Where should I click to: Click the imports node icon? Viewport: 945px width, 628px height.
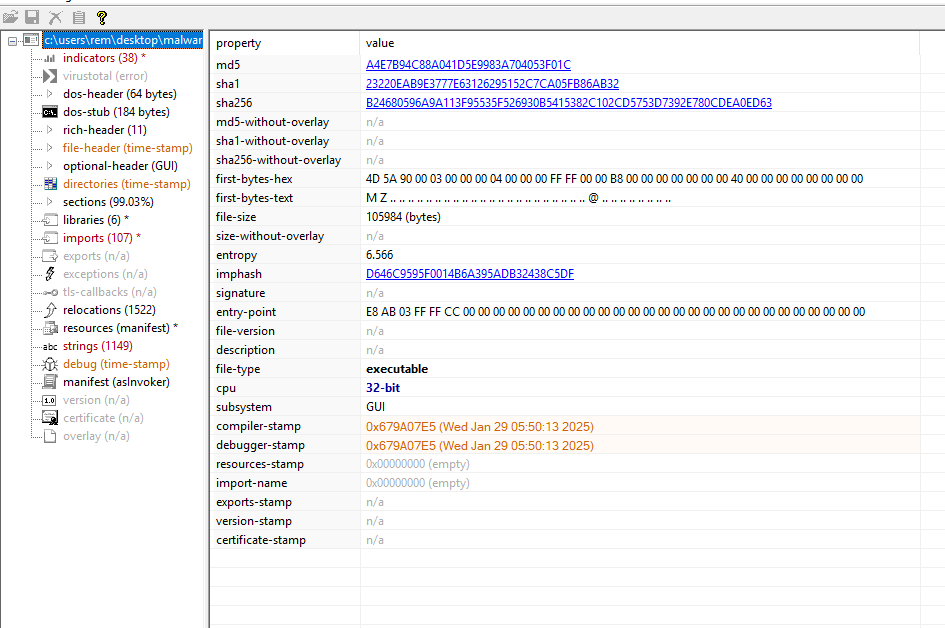click(x=51, y=238)
